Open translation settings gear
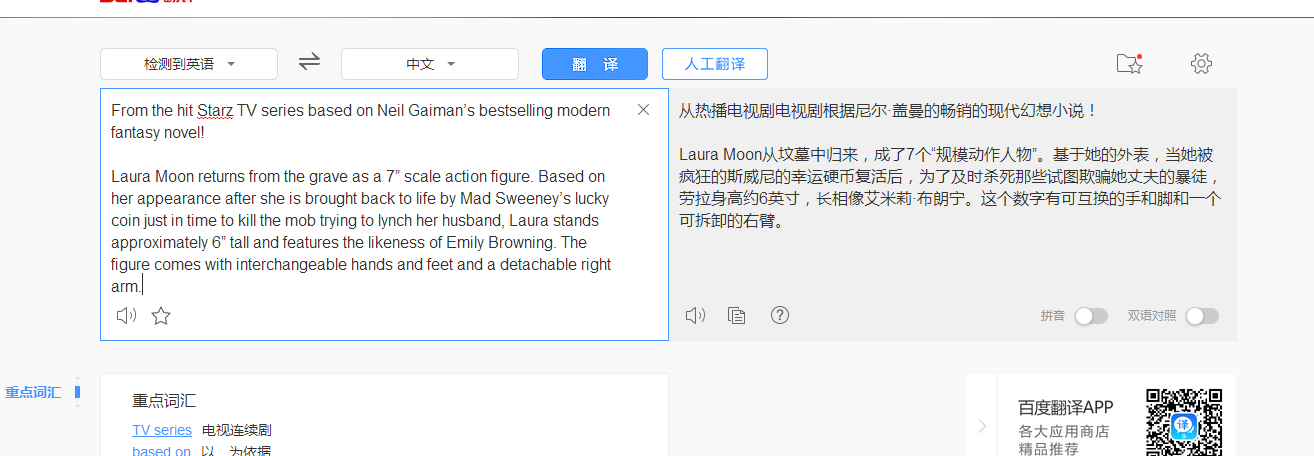Image resolution: width=1314 pixels, height=456 pixels. click(x=1201, y=63)
